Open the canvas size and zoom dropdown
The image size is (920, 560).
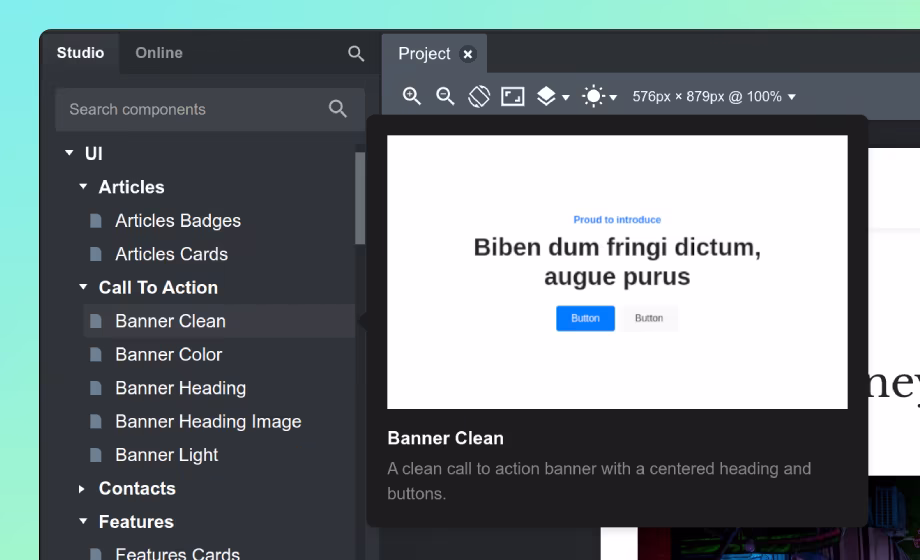[714, 97]
